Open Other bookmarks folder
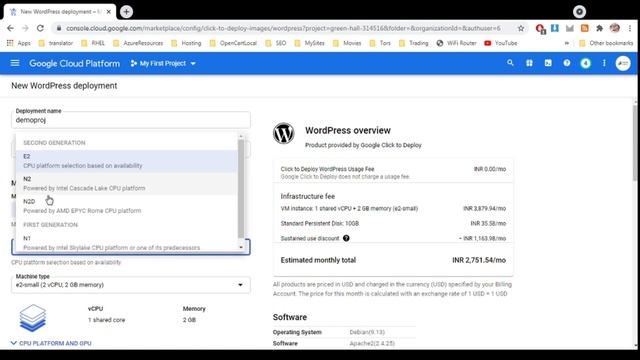 (606, 43)
